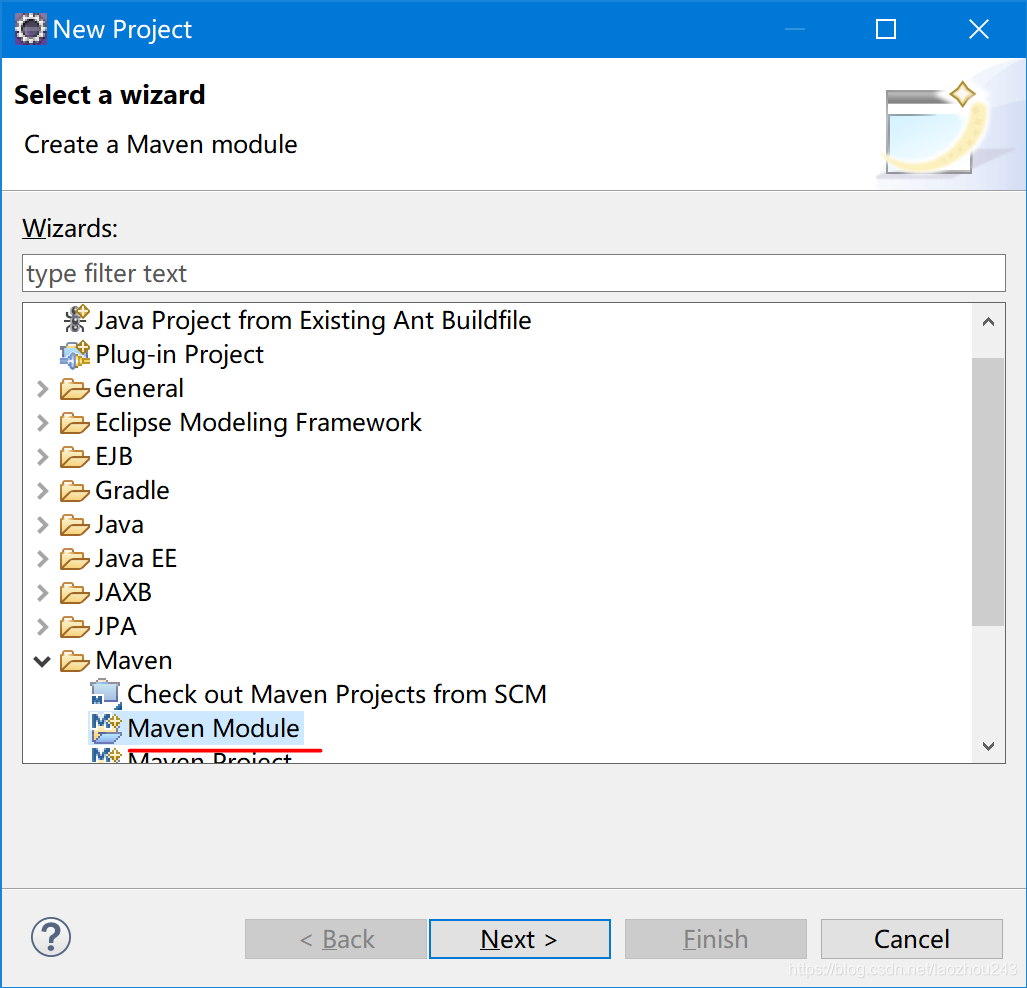Click the disabled Finish button
Viewport: 1027px width, 988px height.
[x=716, y=939]
